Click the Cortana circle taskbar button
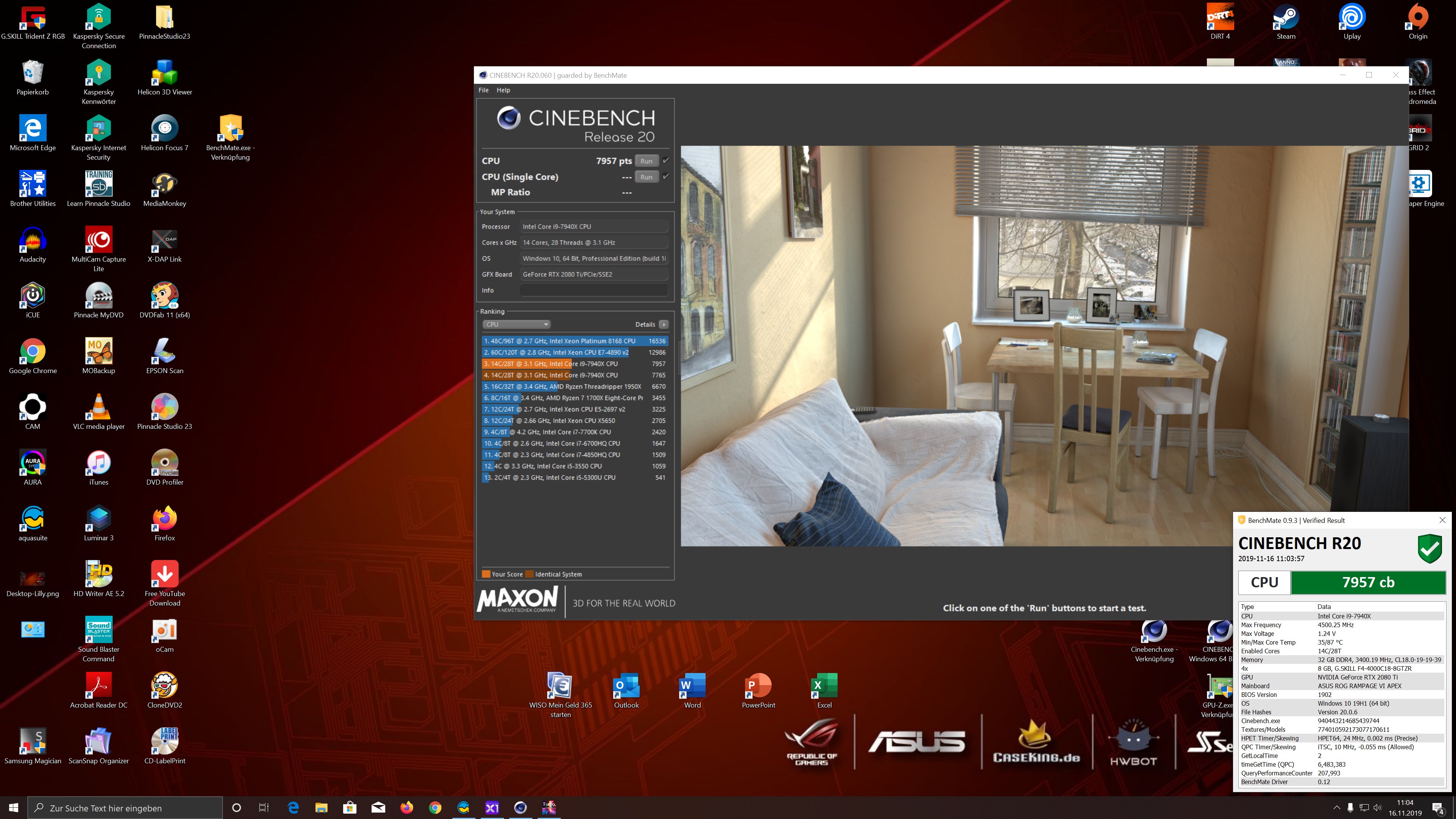The width and height of the screenshot is (1456, 819). pyautogui.click(x=236, y=808)
